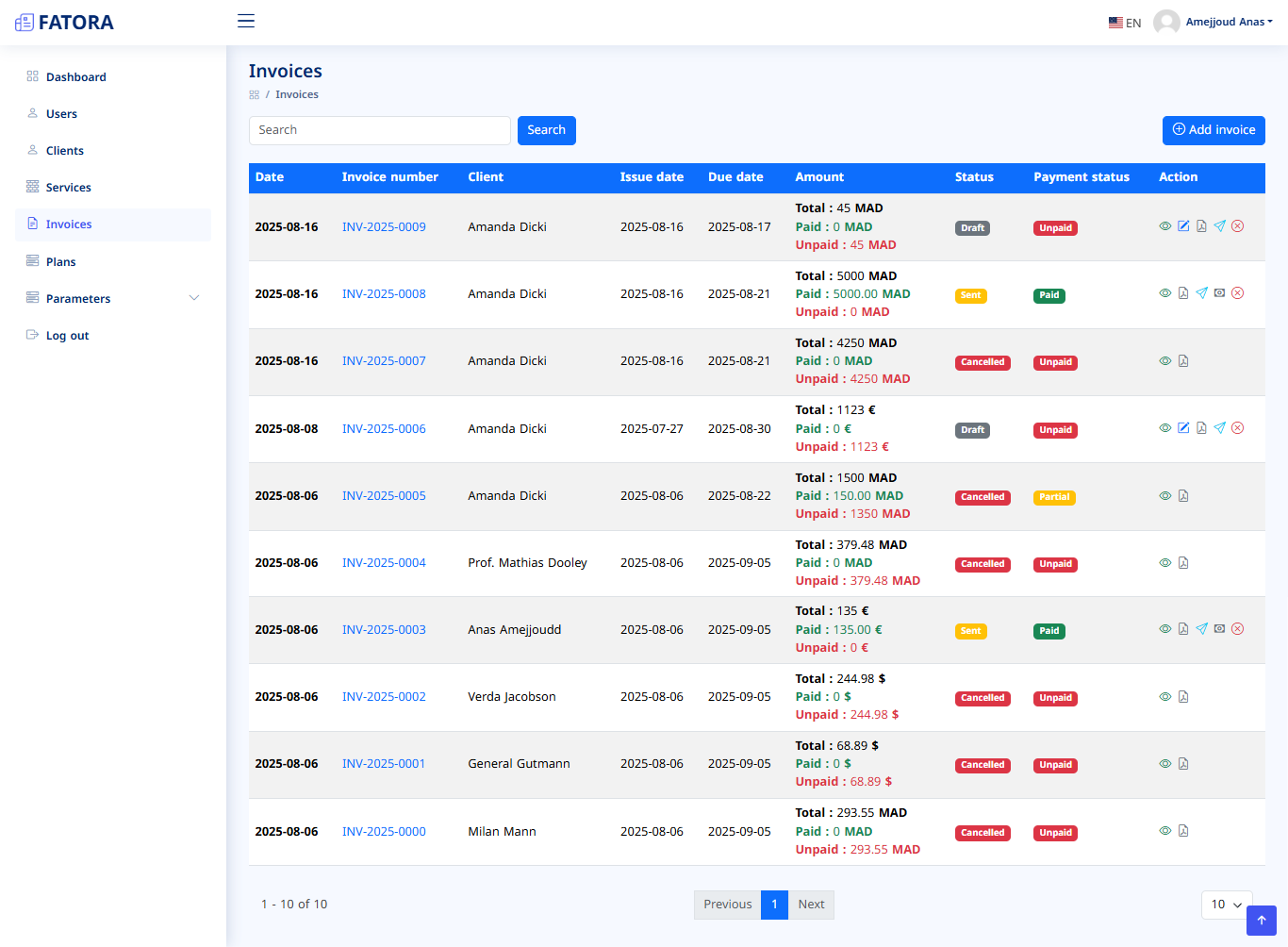The width and height of the screenshot is (1288, 947).
Task: Switch language using the EN flag selector
Action: pyautogui.click(x=1125, y=23)
